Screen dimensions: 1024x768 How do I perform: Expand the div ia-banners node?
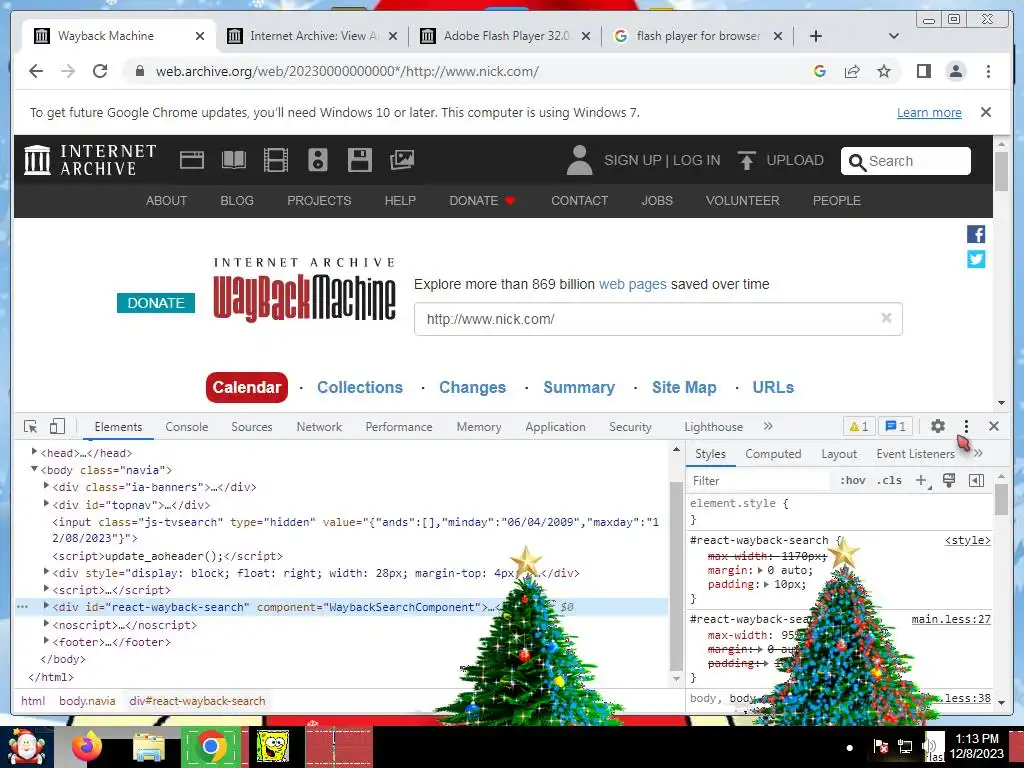pos(46,486)
